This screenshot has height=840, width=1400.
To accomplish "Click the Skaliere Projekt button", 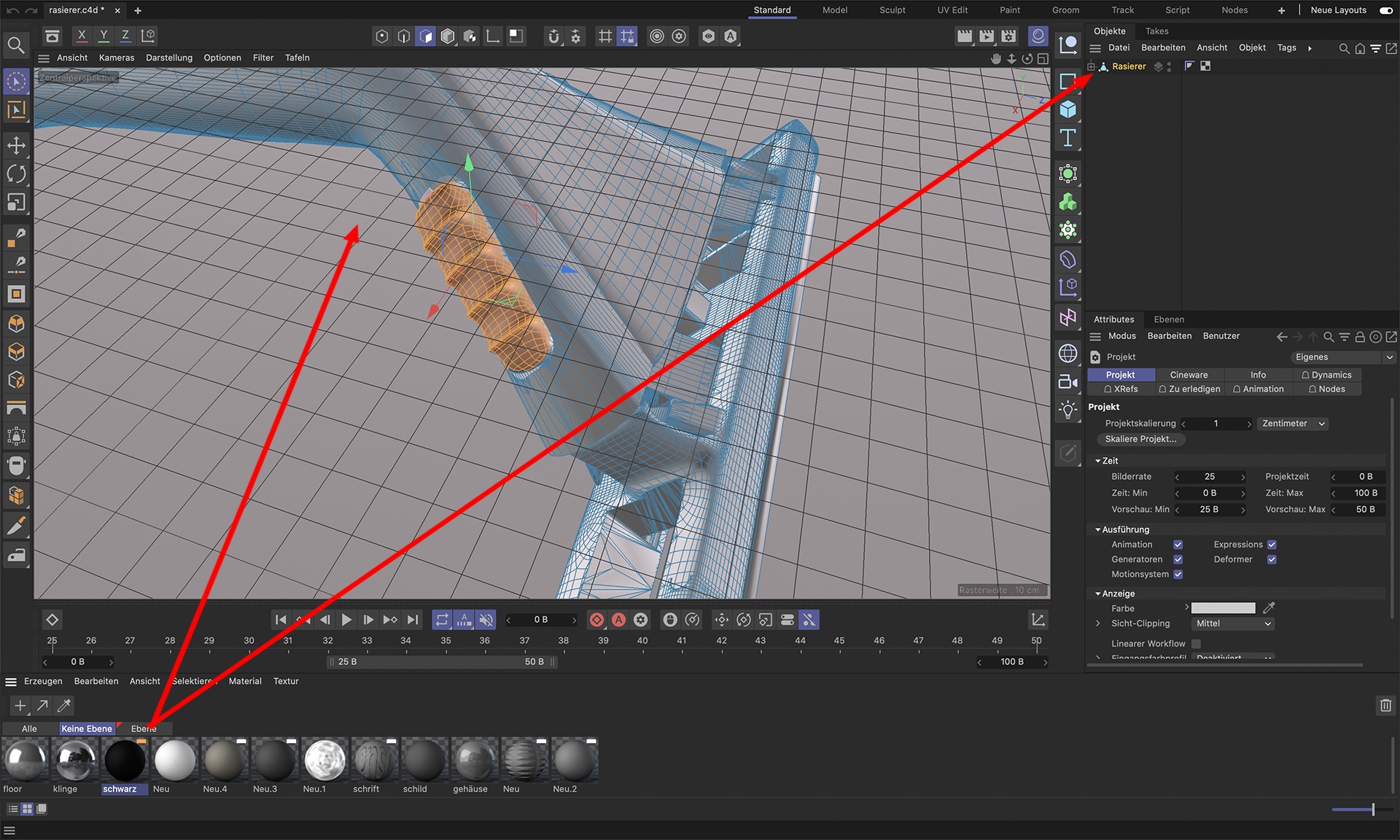I will pos(1140,439).
